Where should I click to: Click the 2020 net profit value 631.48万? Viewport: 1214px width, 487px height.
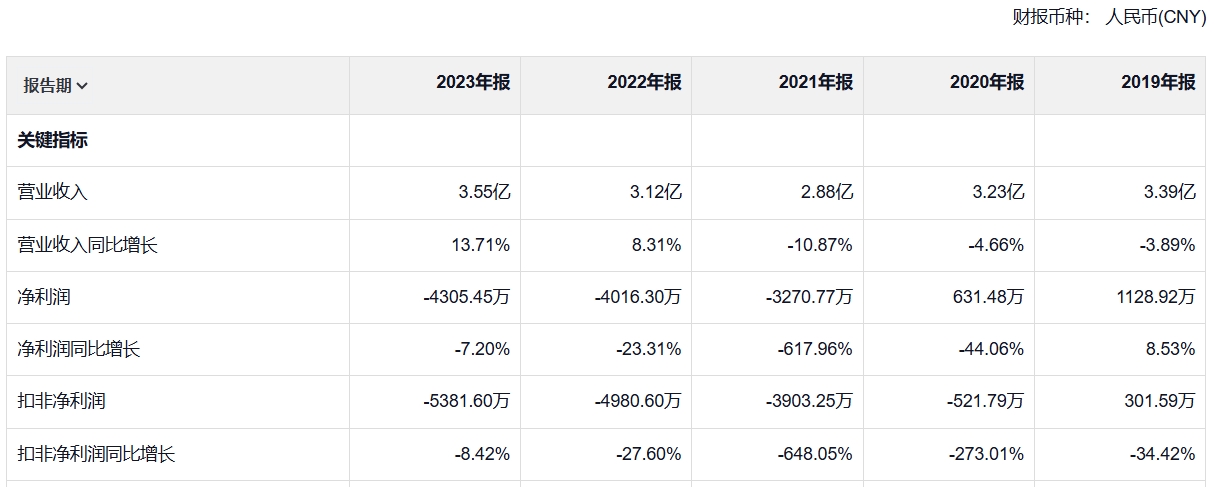986,297
